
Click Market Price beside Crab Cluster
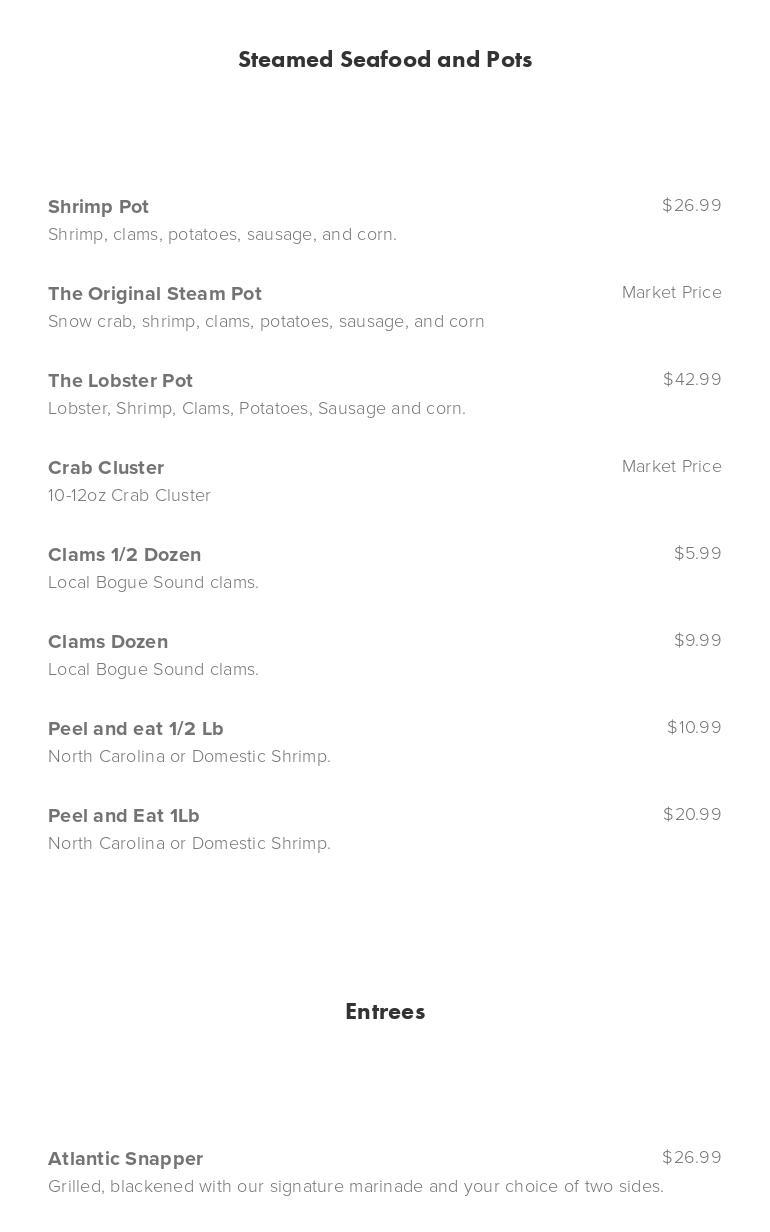coord(671,467)
